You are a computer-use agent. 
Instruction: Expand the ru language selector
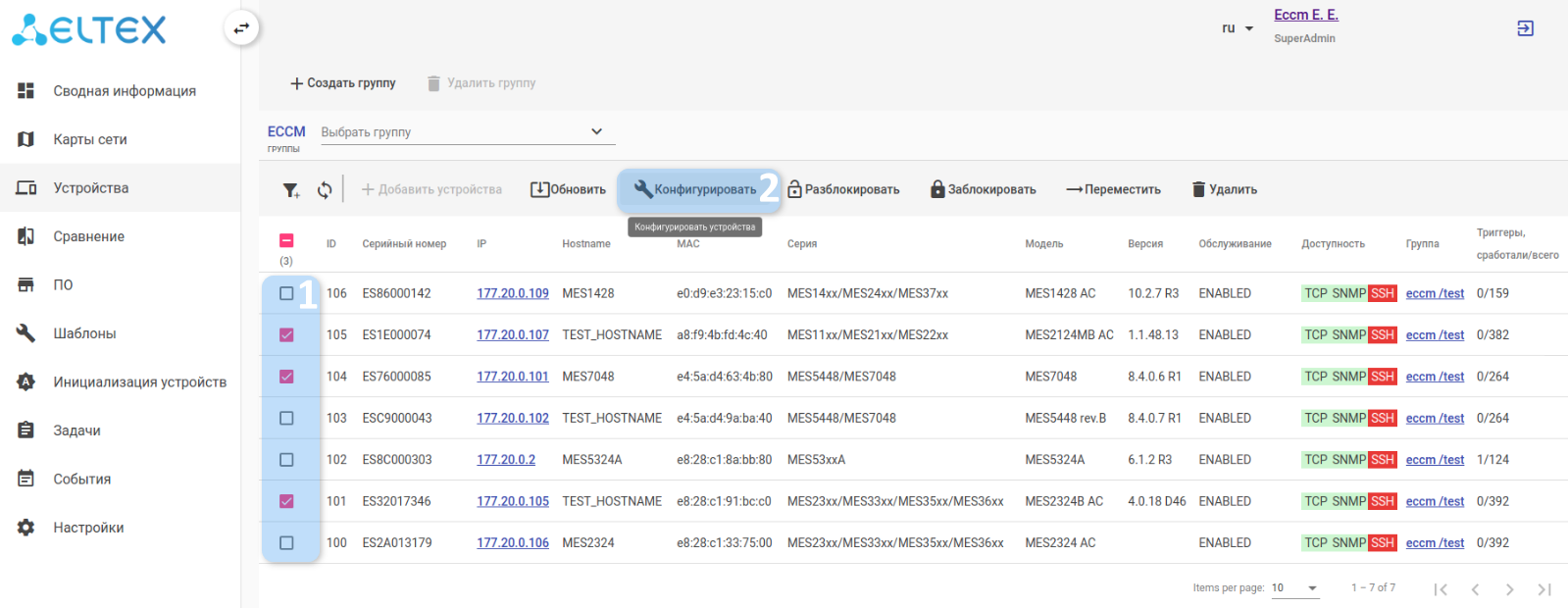pyautogui.click(x=1238, y=28)
